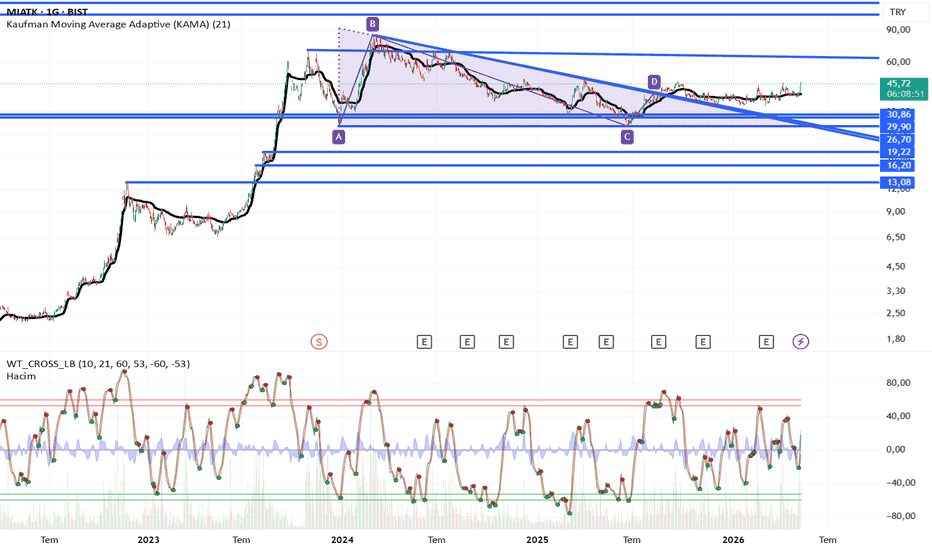Select the pattern point label B
Screen dimensions: 932x550
pos(372,24)
